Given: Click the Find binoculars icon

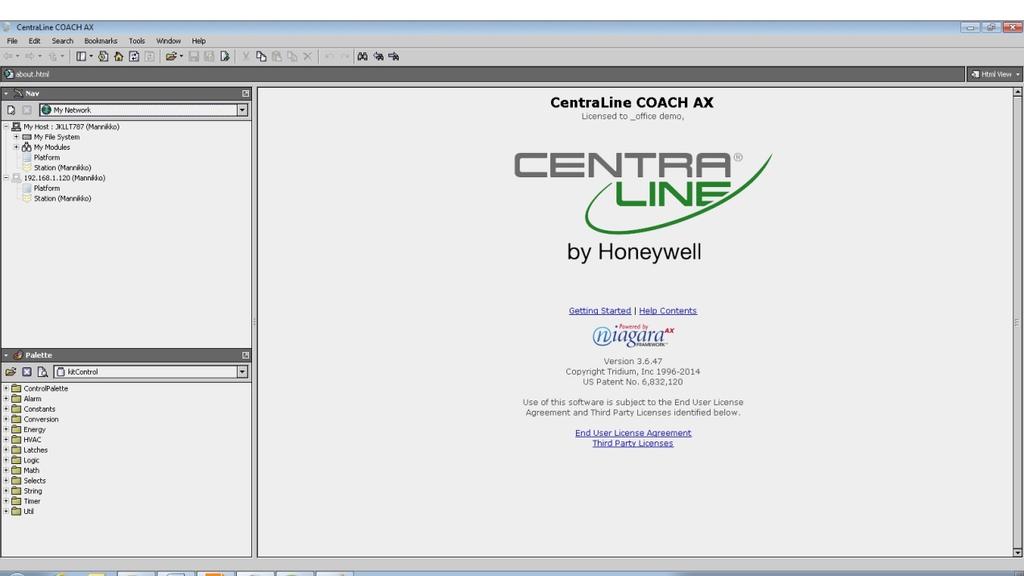Looking at the screenshot, I should (362, 57).
